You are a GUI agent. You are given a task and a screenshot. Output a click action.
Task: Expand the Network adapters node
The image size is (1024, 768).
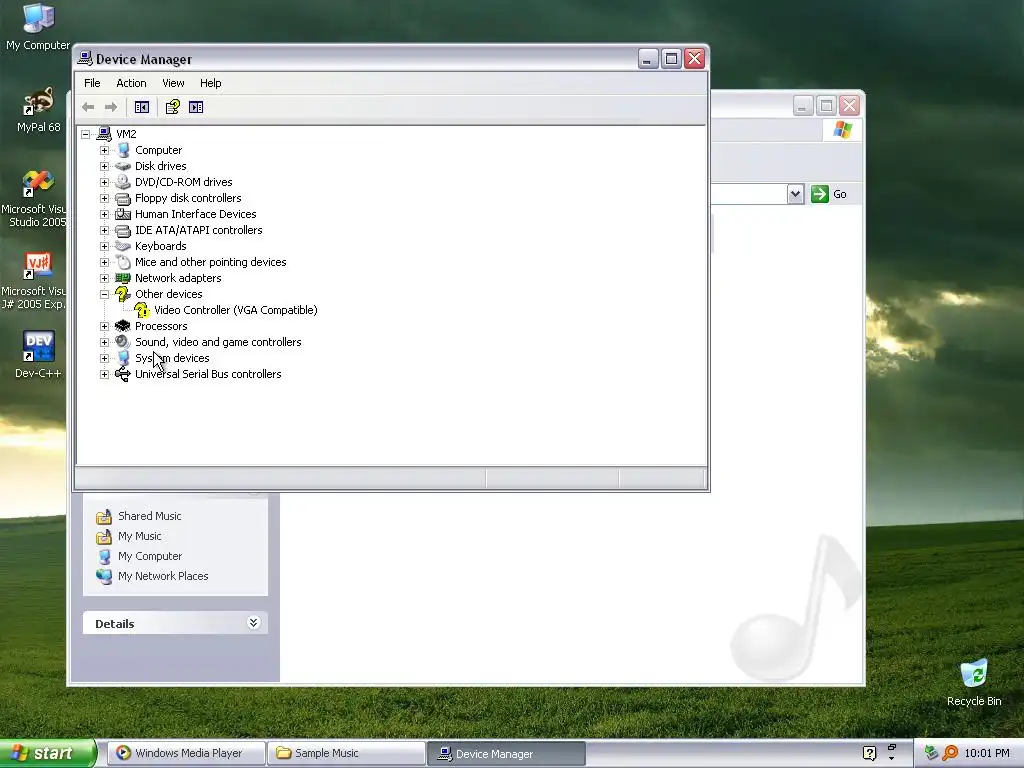(104, 278)
